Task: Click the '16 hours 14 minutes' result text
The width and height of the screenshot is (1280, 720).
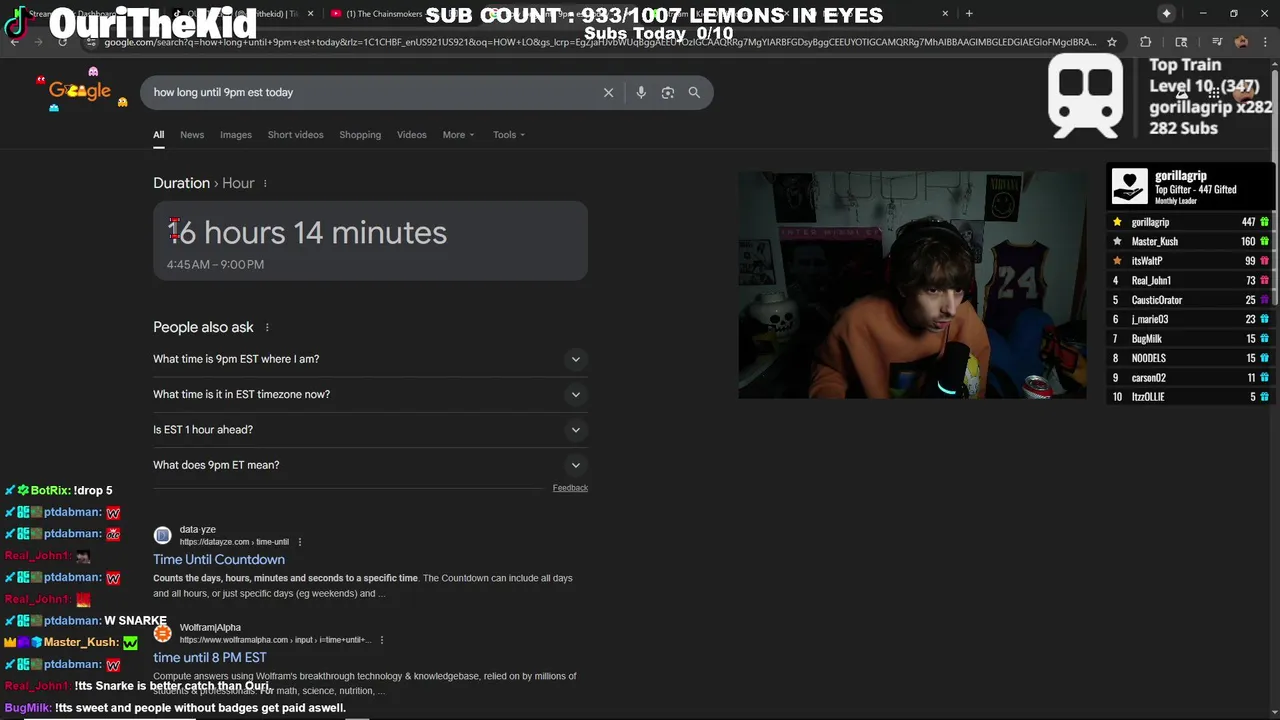Action: click(307, 232)
